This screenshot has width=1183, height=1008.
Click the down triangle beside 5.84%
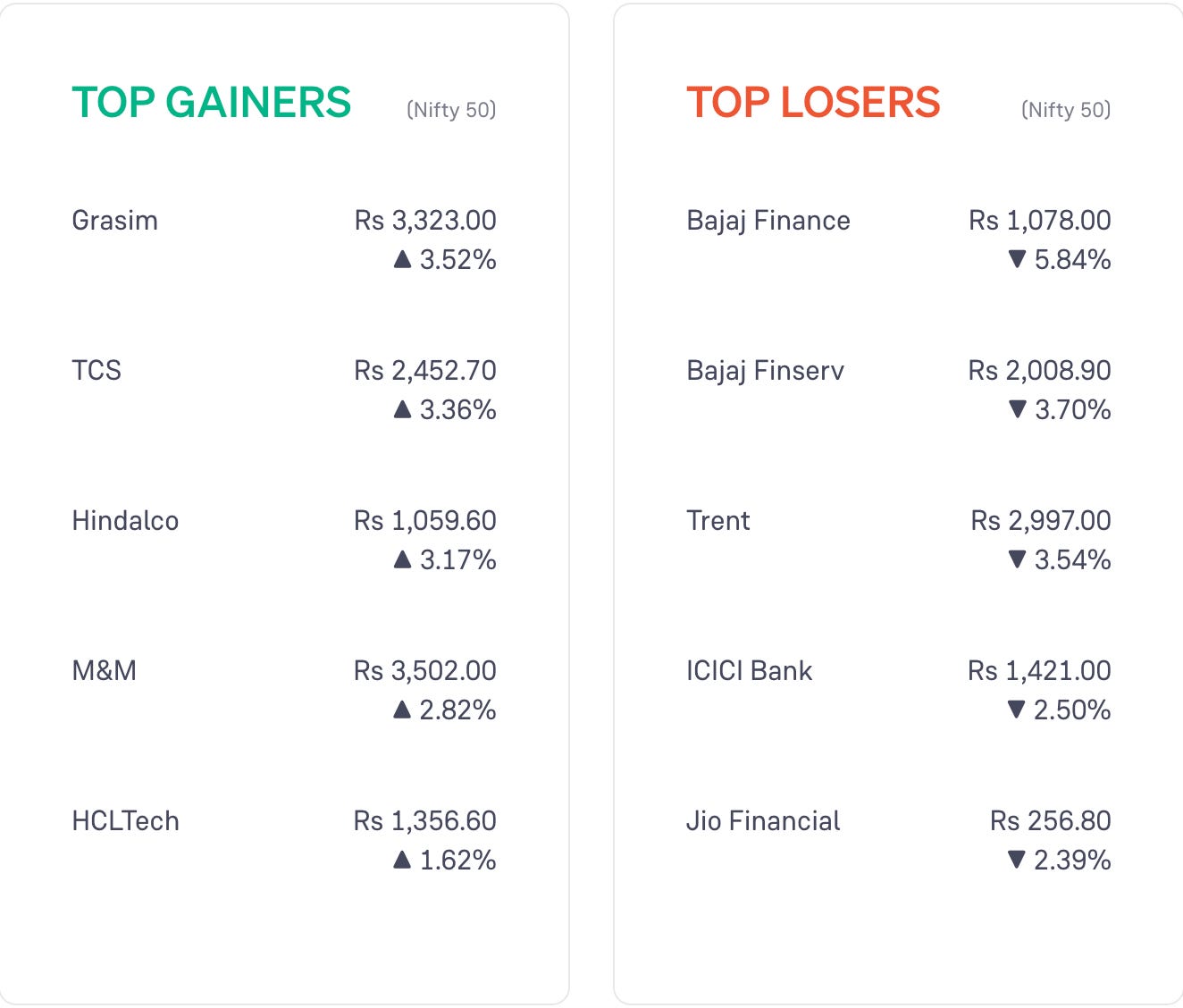[x=1016, y=259]
